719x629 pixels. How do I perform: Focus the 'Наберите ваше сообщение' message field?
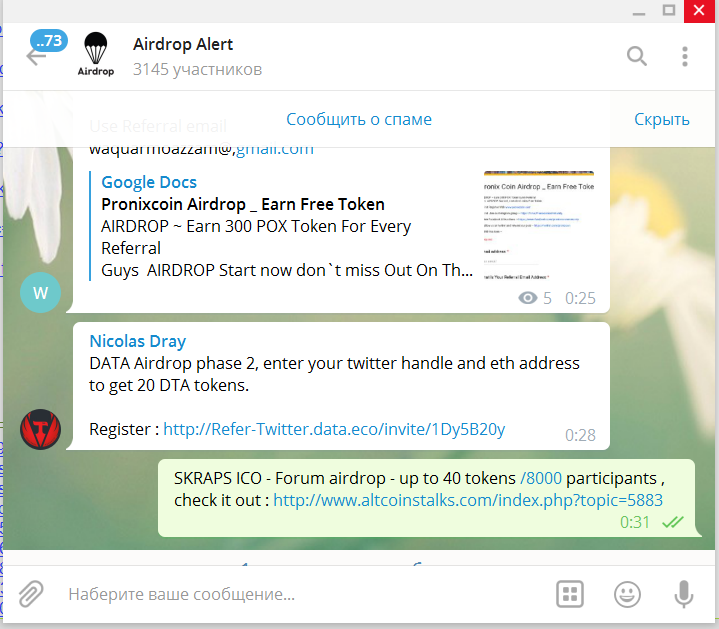pos(303,594)
